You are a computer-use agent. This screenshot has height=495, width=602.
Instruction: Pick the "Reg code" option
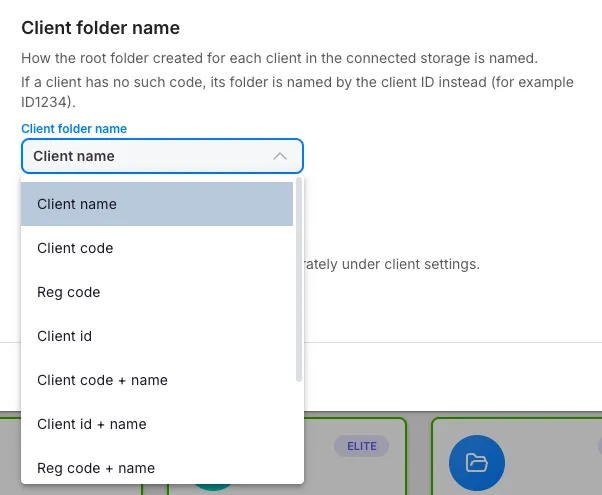pyautogui.click(x=157, y=292)
